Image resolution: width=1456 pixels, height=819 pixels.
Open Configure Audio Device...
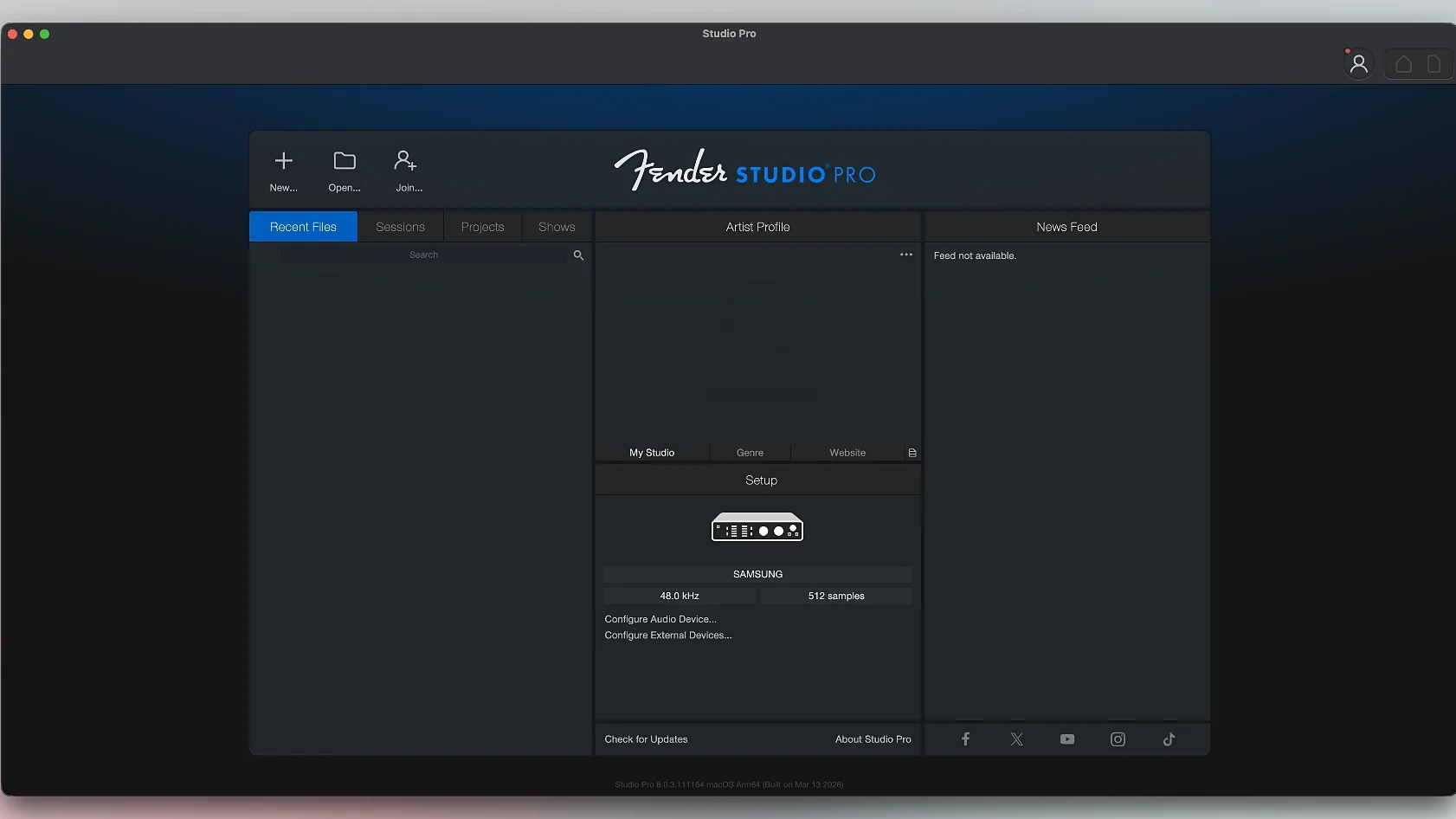[x=660, y=619]
